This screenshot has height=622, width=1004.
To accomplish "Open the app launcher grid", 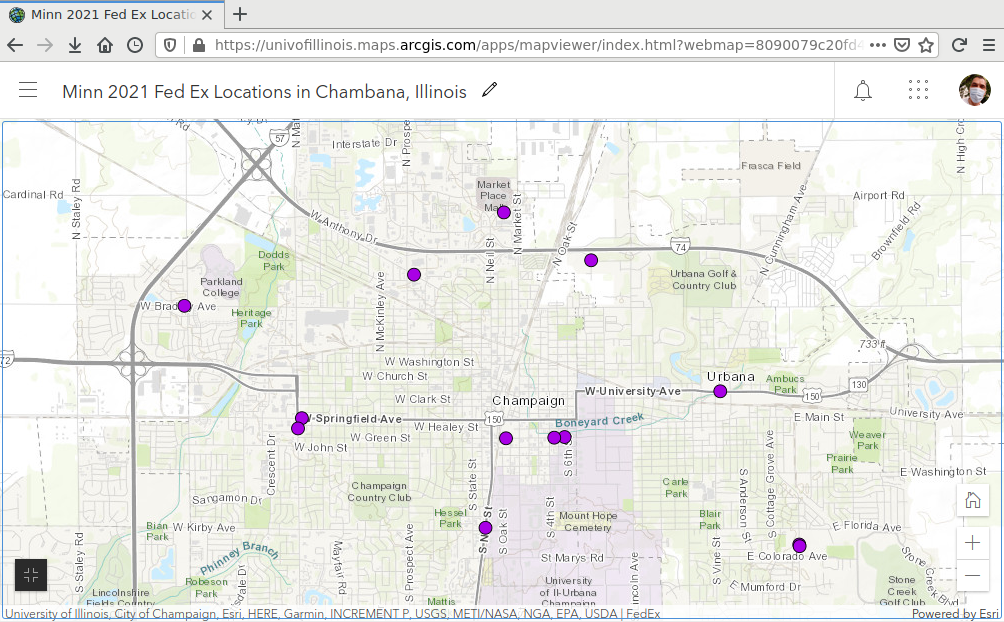I will [918, 91].
